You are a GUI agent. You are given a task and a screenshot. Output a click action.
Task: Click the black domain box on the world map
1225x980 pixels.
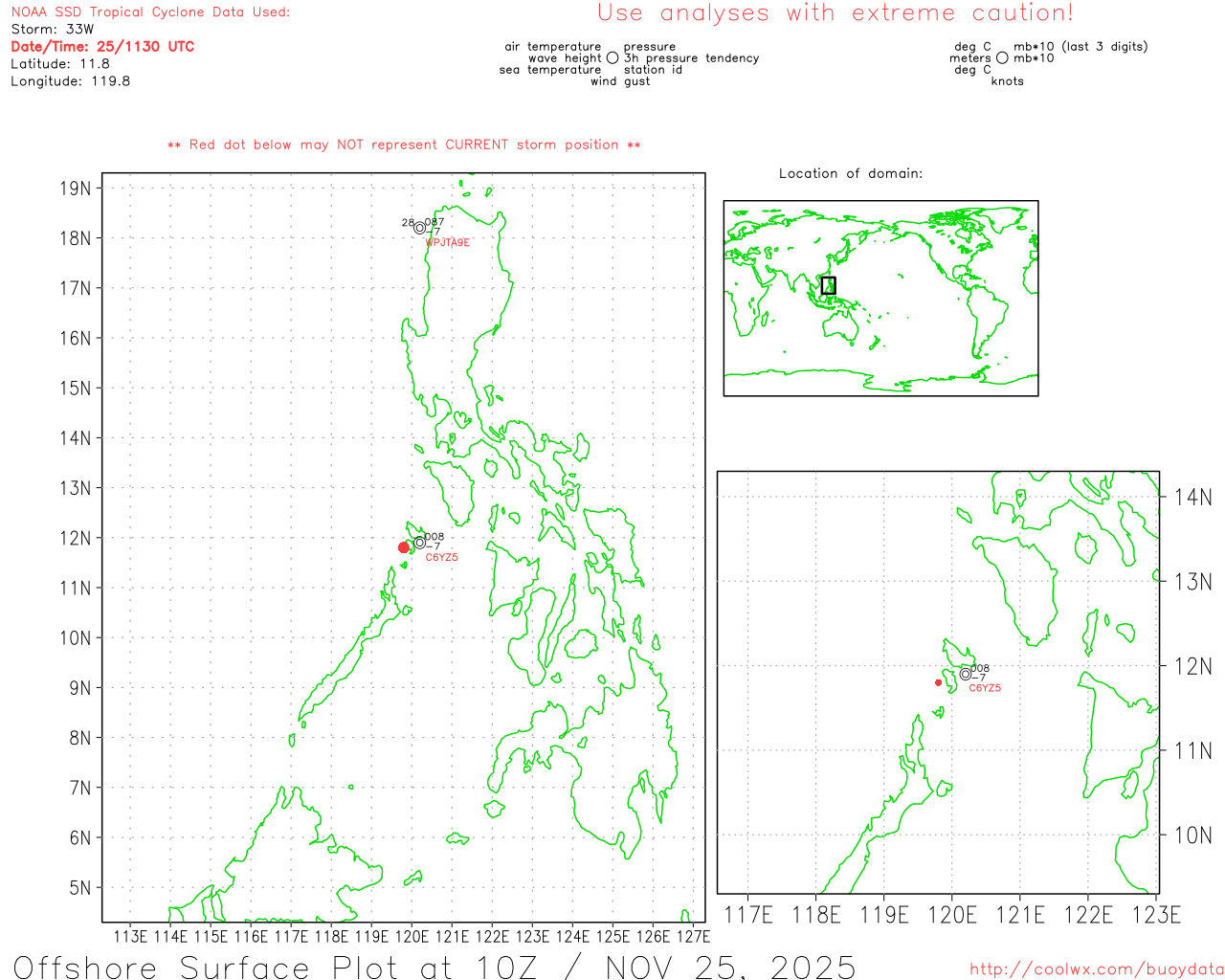[x=829, y=285]
